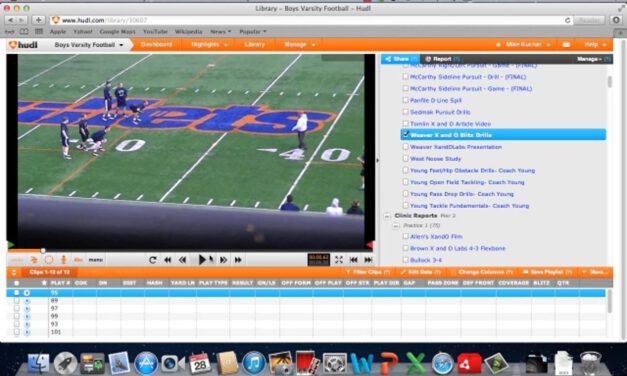Select the orange circle drawing tool
This screenshot has width=627, height=376.
point(49,260)
